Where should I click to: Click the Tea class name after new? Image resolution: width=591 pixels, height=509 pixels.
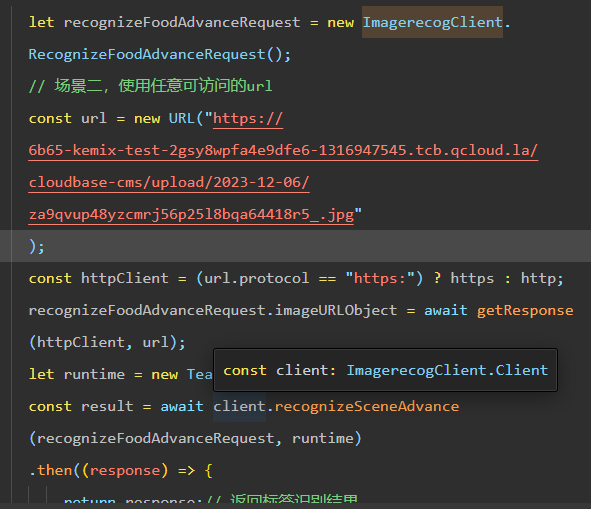(199, 375)
